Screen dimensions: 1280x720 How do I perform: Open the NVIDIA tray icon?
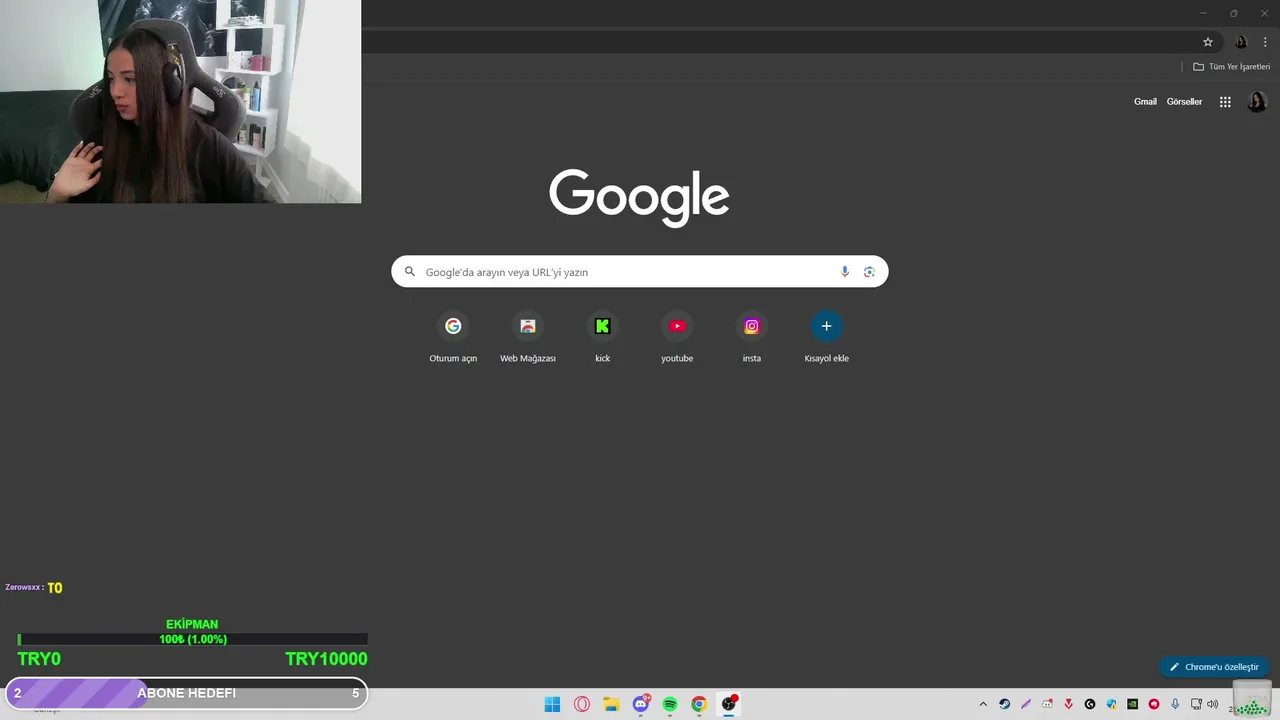pyautogui.click(x=1132, y=704)
